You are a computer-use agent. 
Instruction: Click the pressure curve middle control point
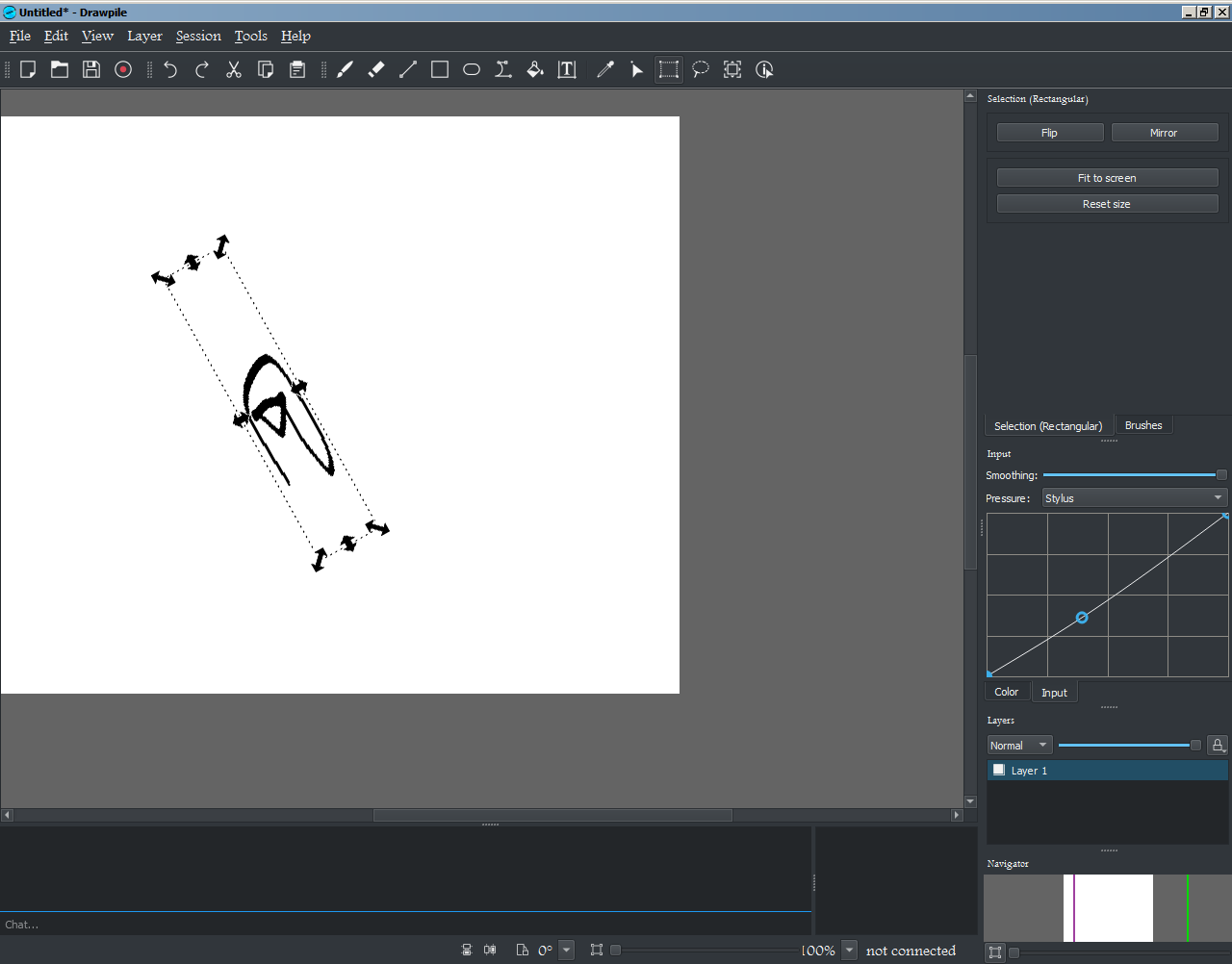coord(1082,618)
